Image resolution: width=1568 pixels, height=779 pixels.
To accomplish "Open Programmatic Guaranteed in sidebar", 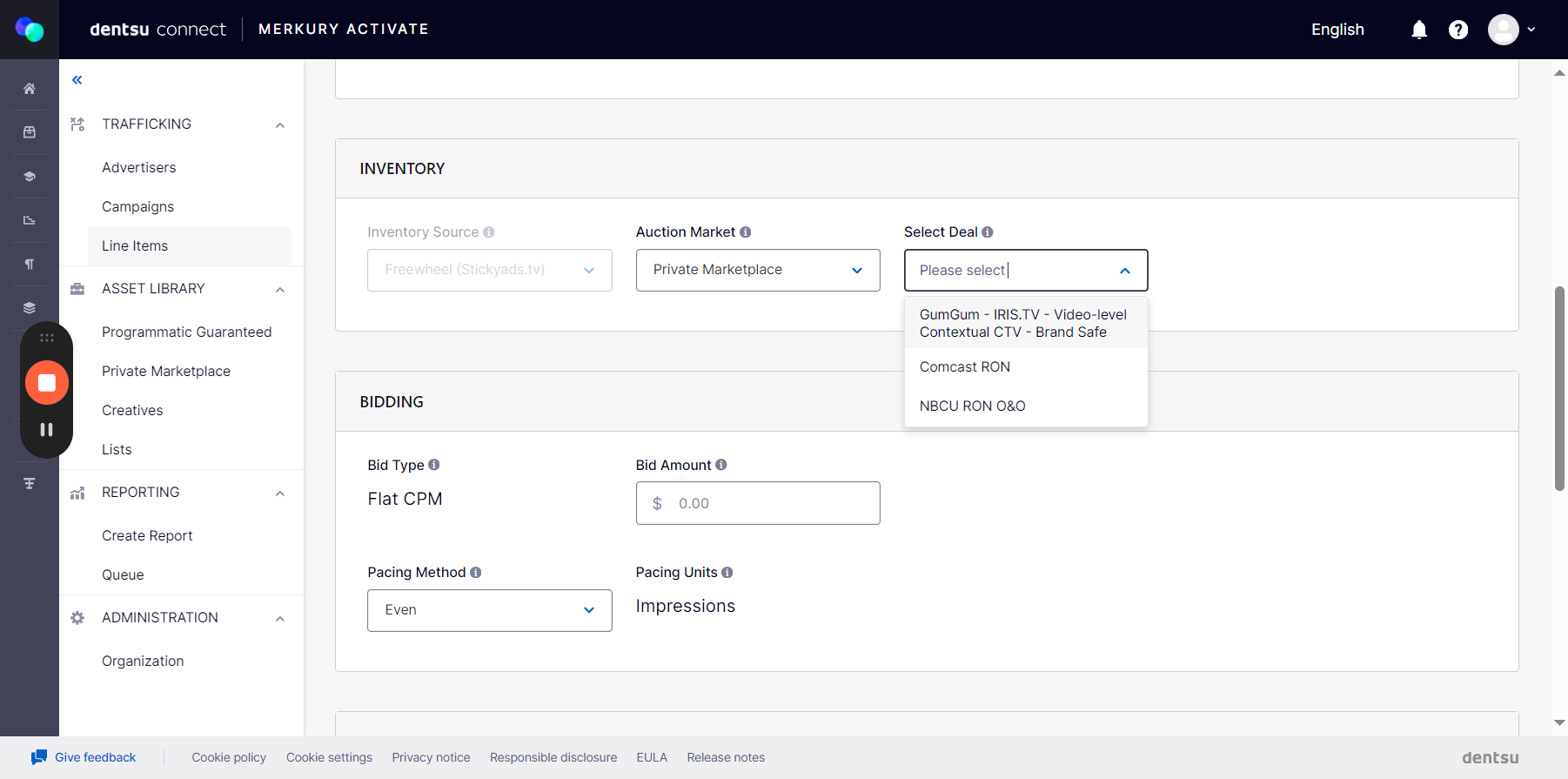I will coord(187,332).
